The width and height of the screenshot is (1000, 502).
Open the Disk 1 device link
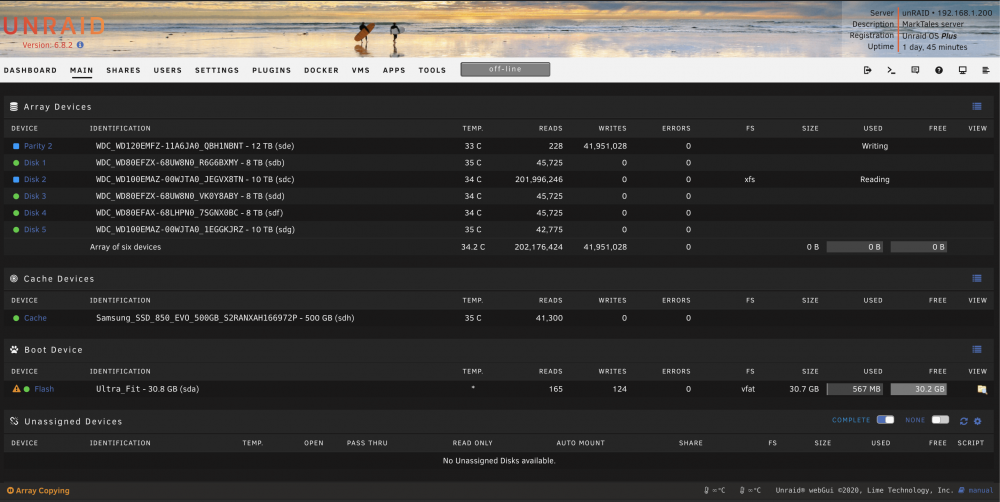tap(34, 163)
